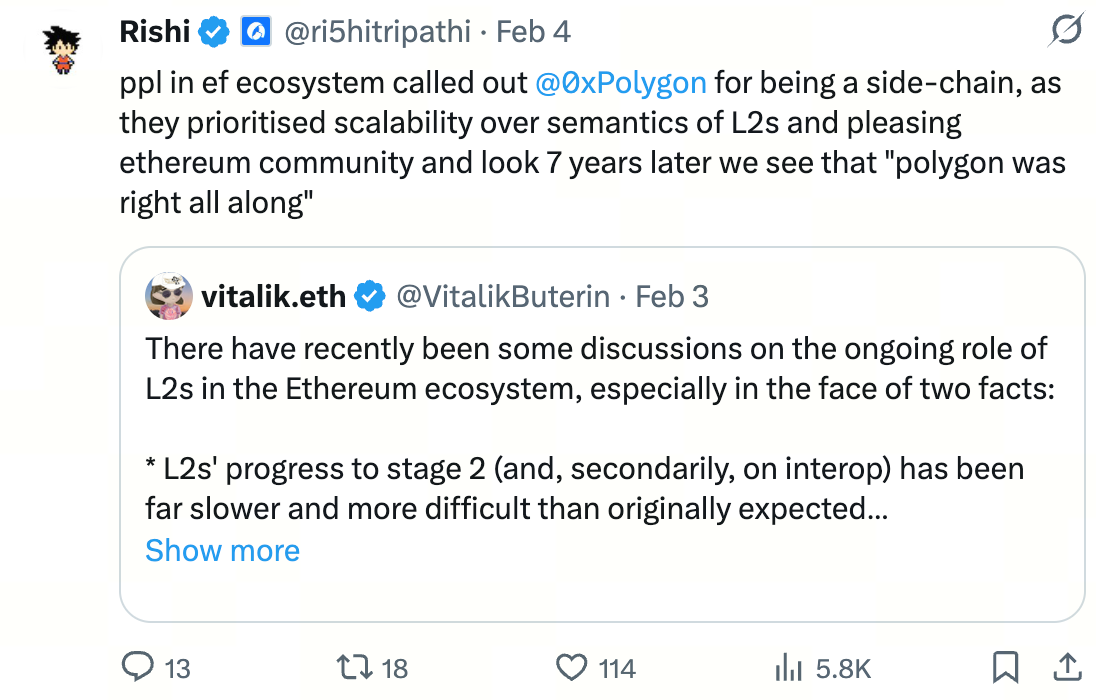Click the affiliate badge beside Rishi's name
The height and width of the screenshot is (700, 1096).
tap(254, 33)
